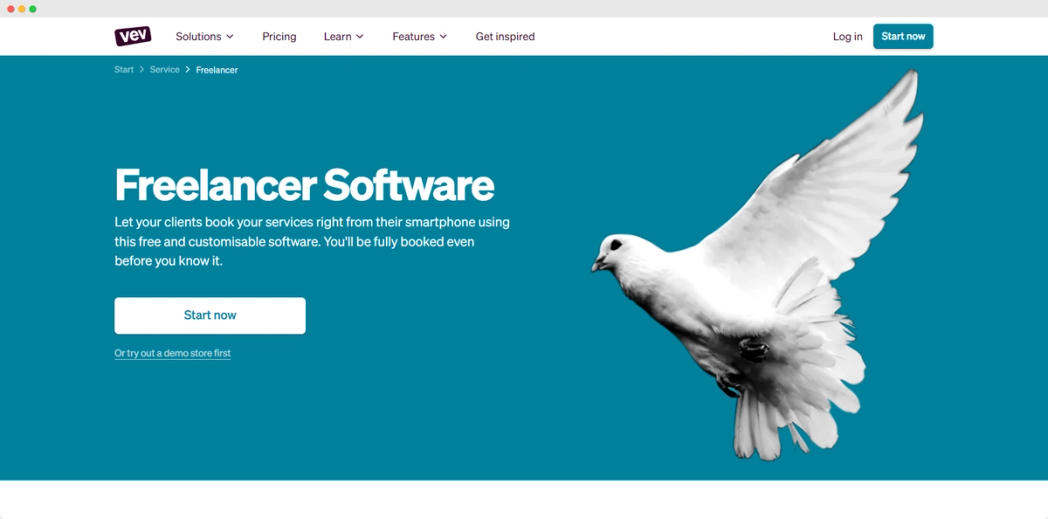The image size is (1048, 519).
Task: Expand the Learn menu
Action: (x=344, y=37)
